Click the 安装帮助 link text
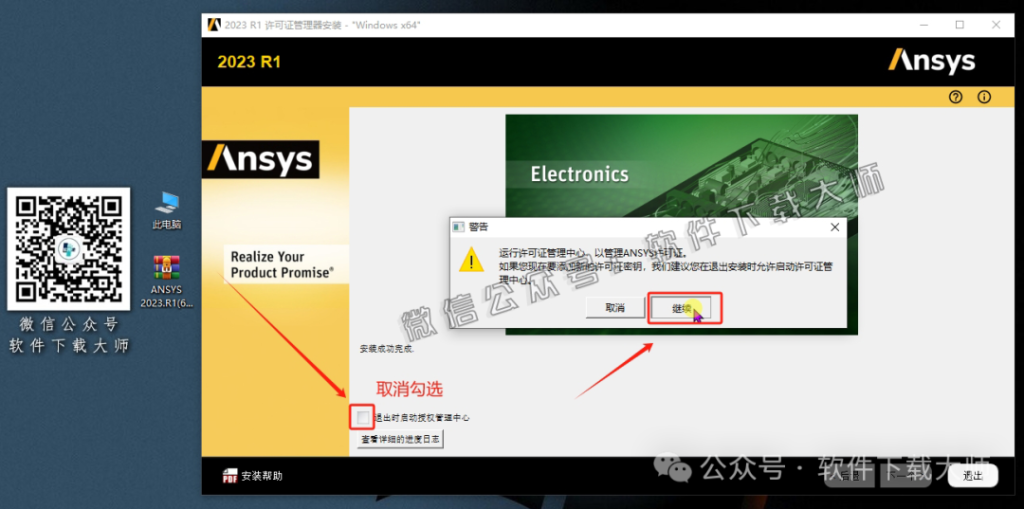Screen dimensions: 1024x509 tap(262, 476)
